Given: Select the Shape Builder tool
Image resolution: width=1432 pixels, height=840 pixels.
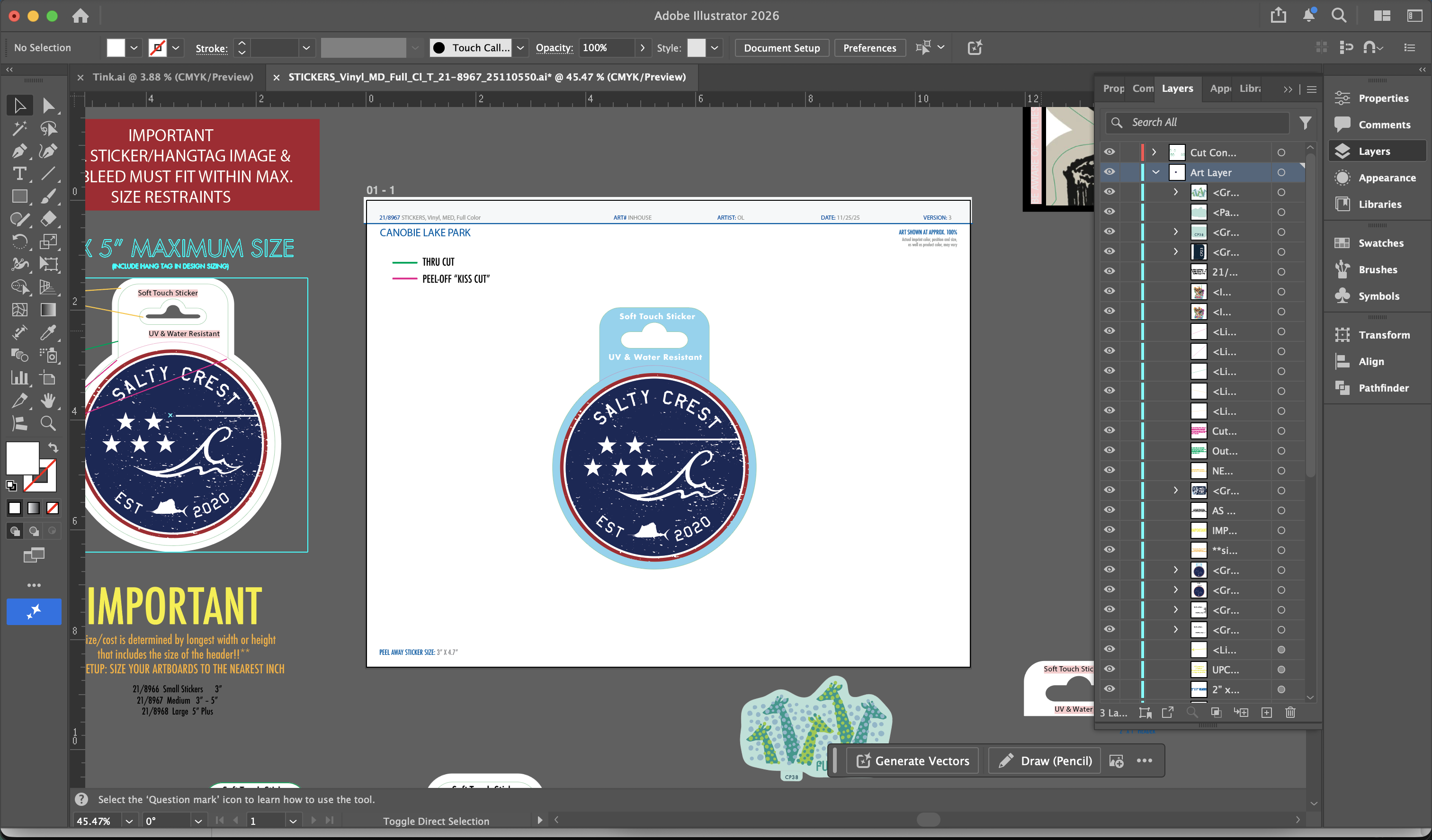Looking at the screenshot, I should pos(20,287).
